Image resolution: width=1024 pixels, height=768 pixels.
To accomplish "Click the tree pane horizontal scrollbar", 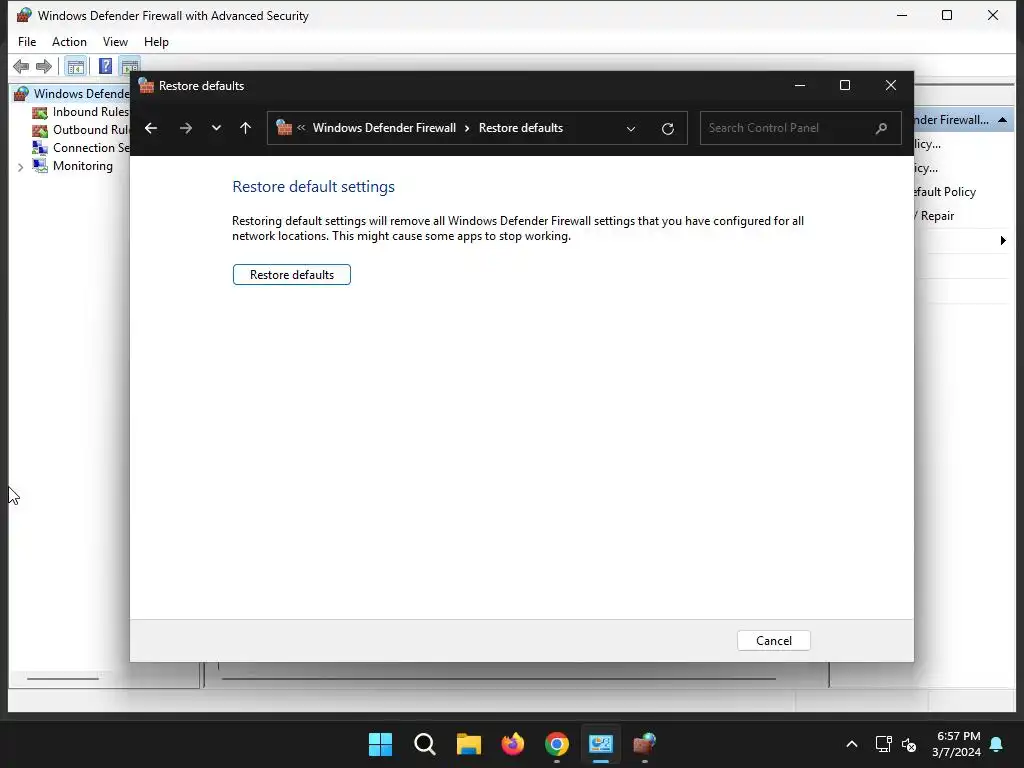I will coord(63,679).
